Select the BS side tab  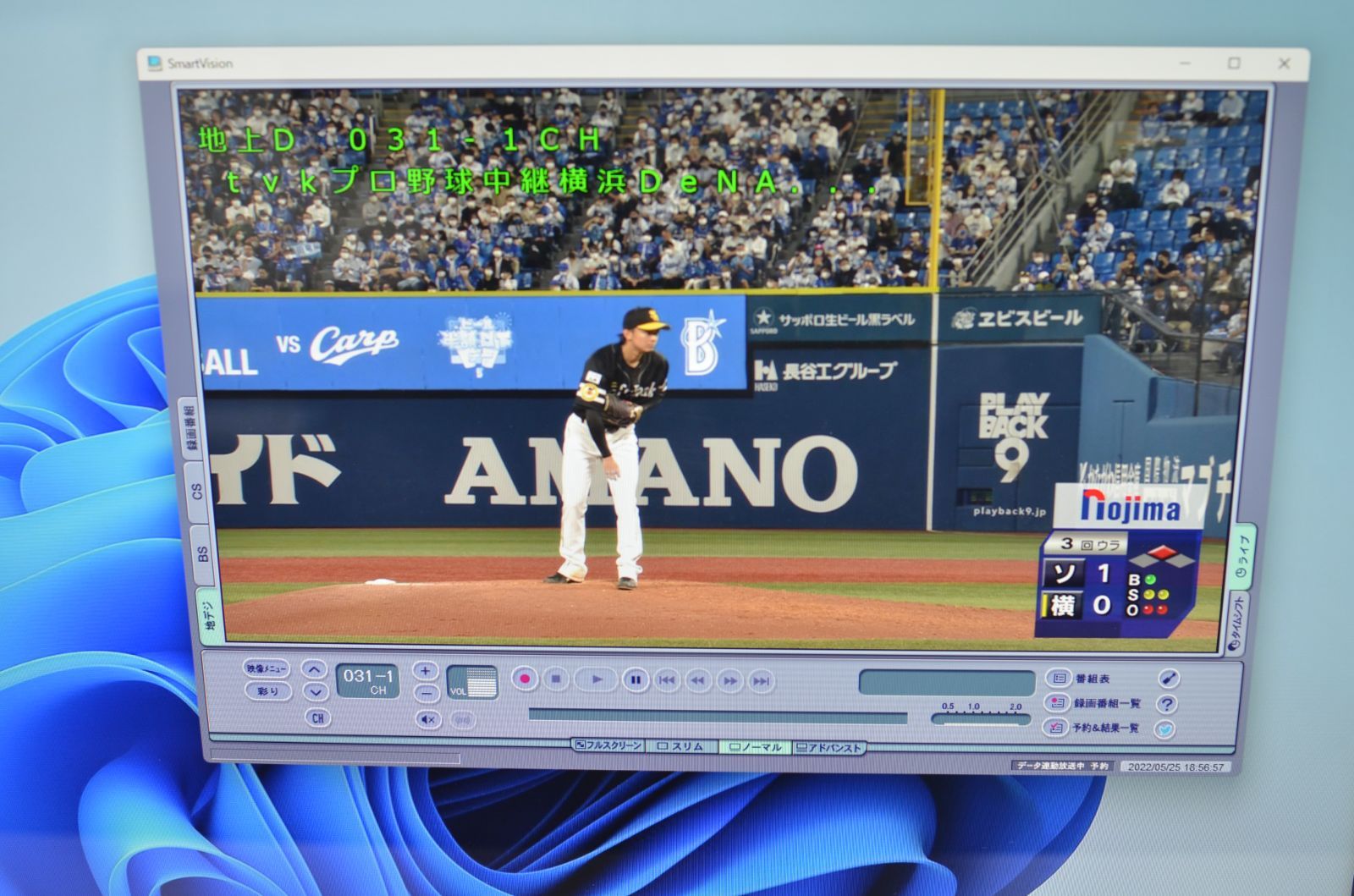coord(201,554)
